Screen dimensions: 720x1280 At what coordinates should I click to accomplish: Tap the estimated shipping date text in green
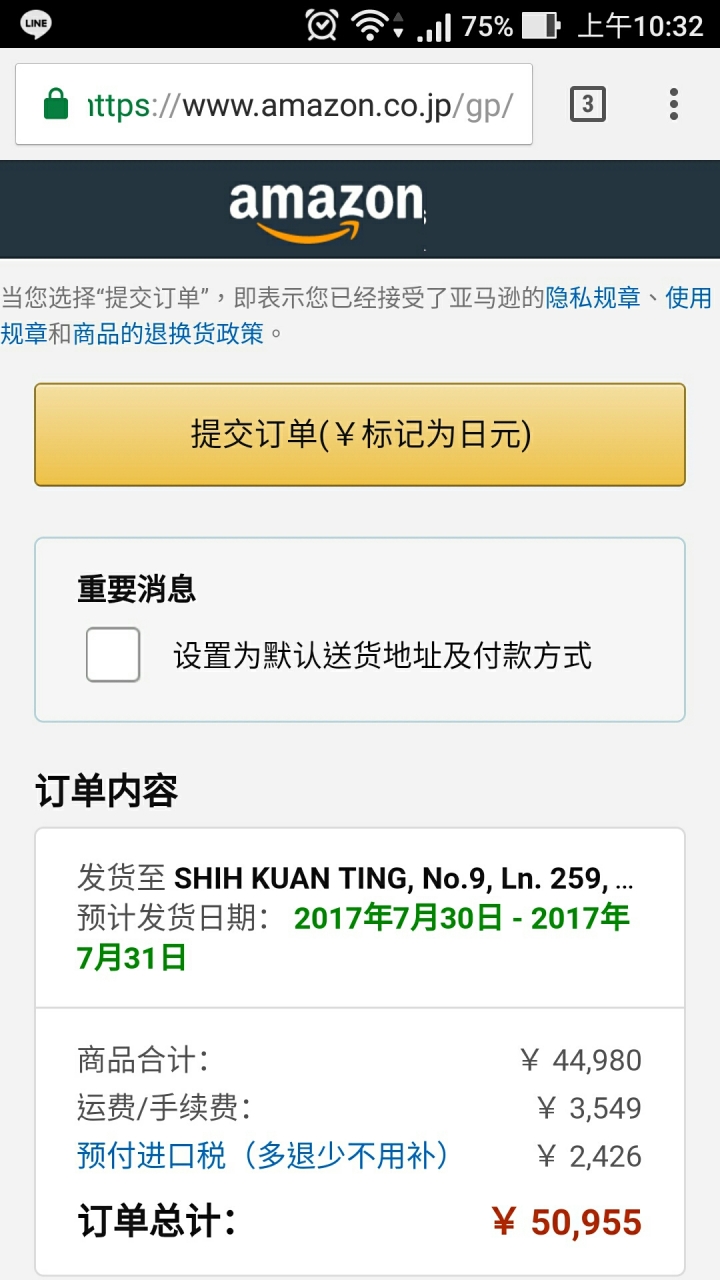click(x=353, y=937)
